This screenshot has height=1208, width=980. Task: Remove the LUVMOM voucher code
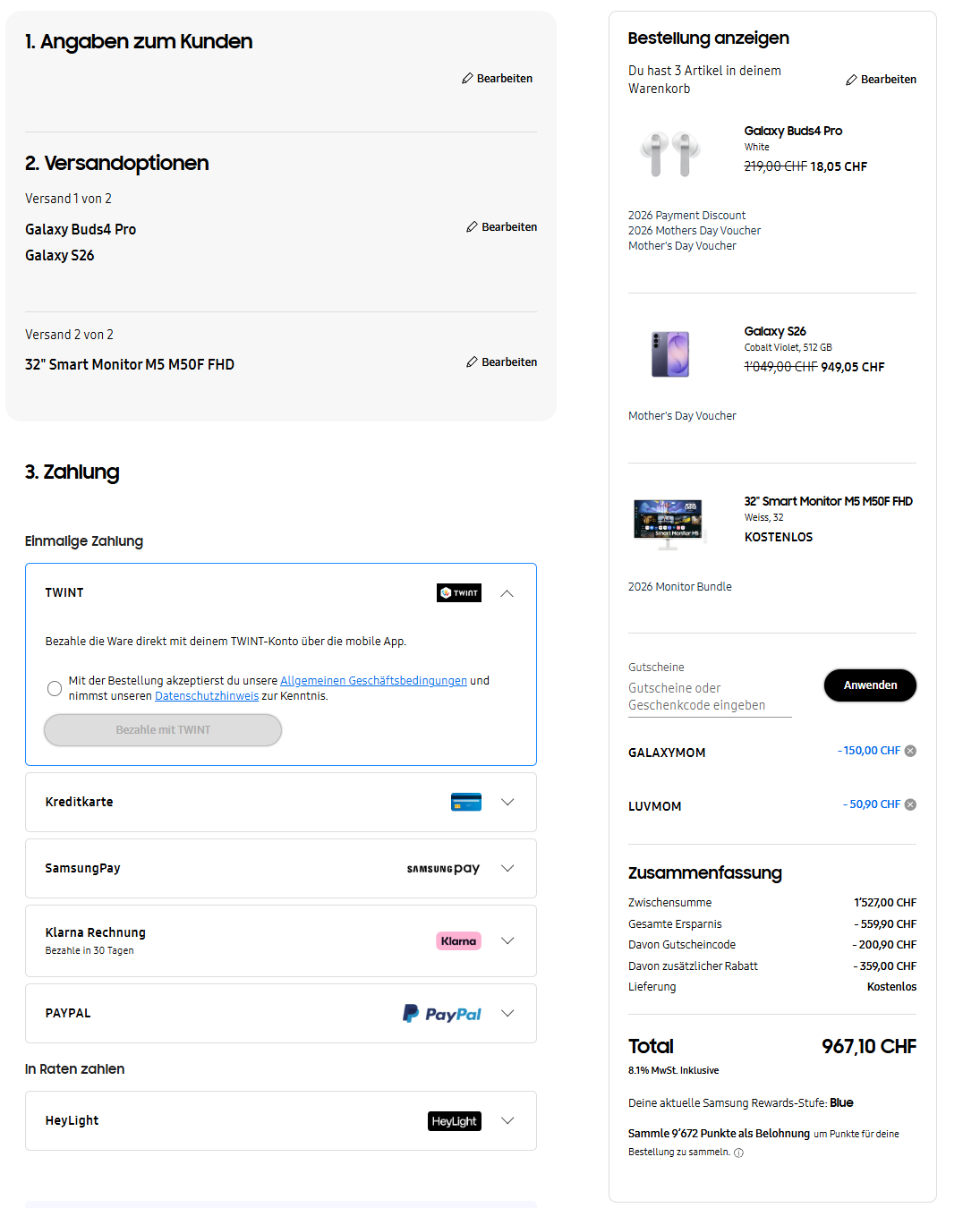(910, 804)
